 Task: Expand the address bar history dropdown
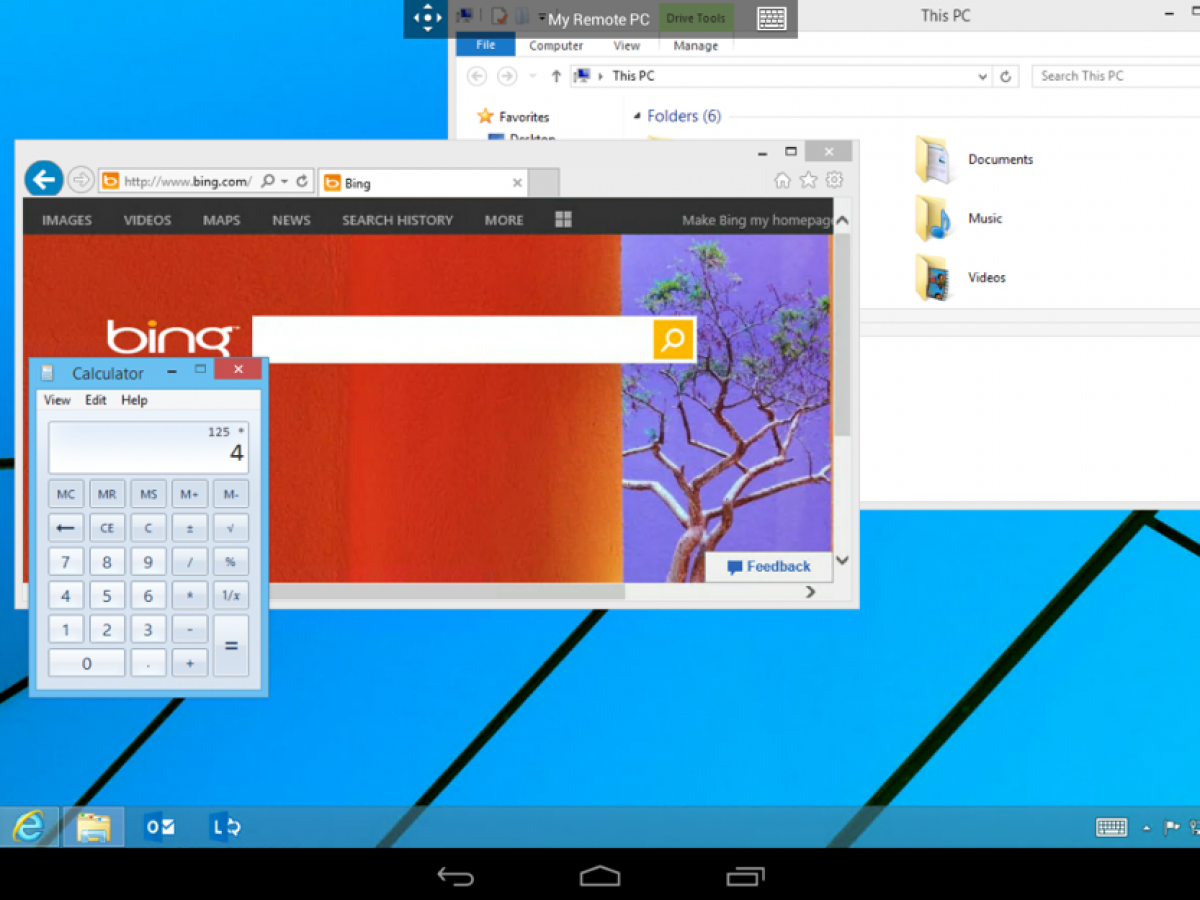[x=983, y=76]
